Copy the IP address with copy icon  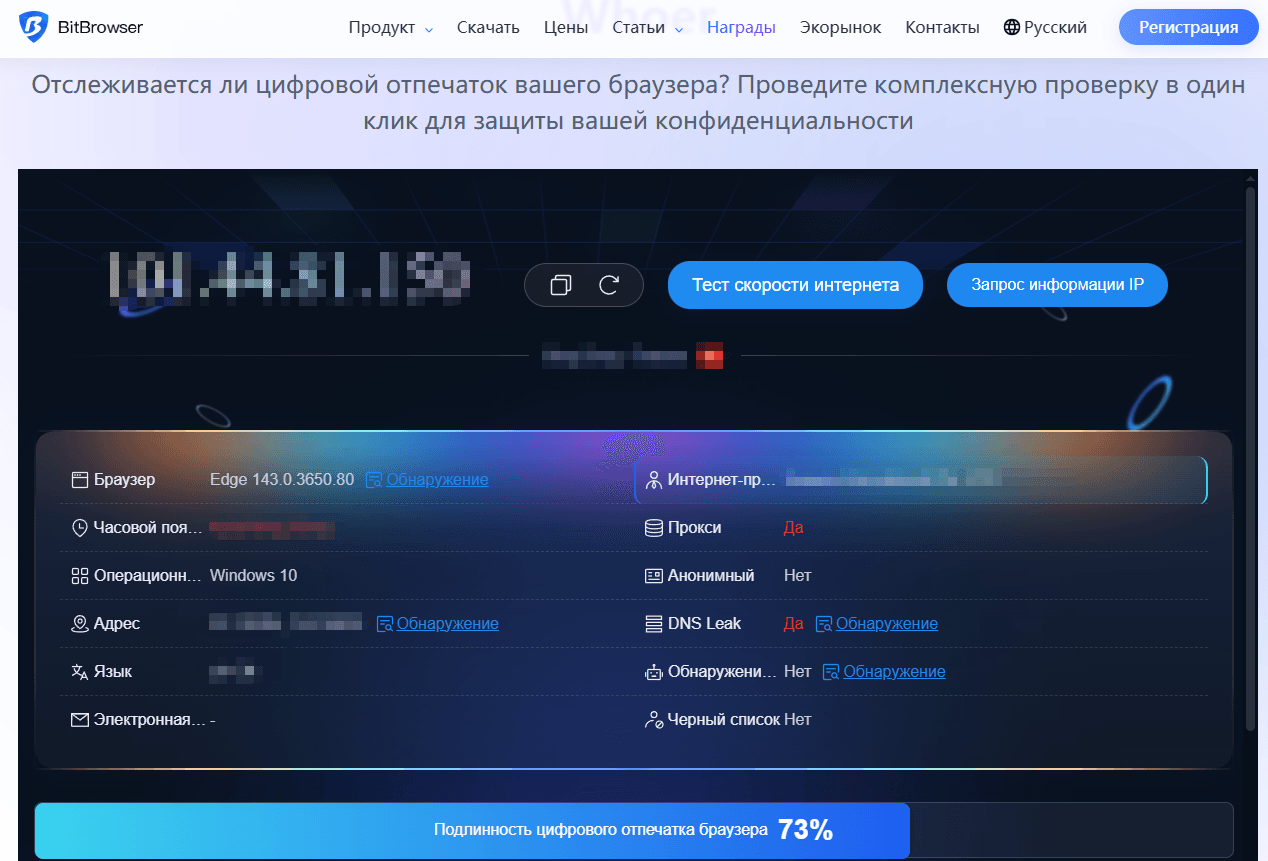click(x=561, y=286)
